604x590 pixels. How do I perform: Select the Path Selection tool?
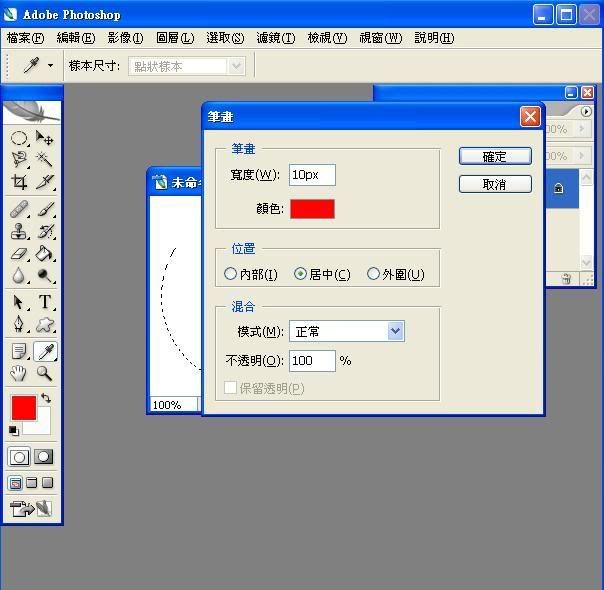tap(19, 302)
